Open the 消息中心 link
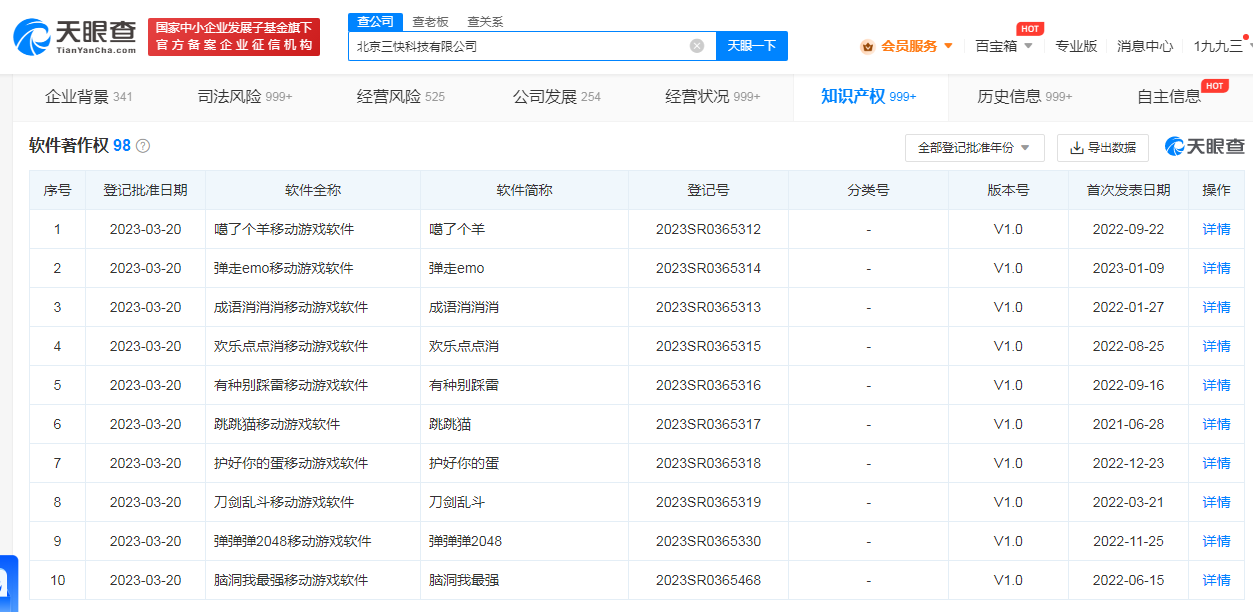This screenshot has width=1253, height=612. [x=1145, y=46]
